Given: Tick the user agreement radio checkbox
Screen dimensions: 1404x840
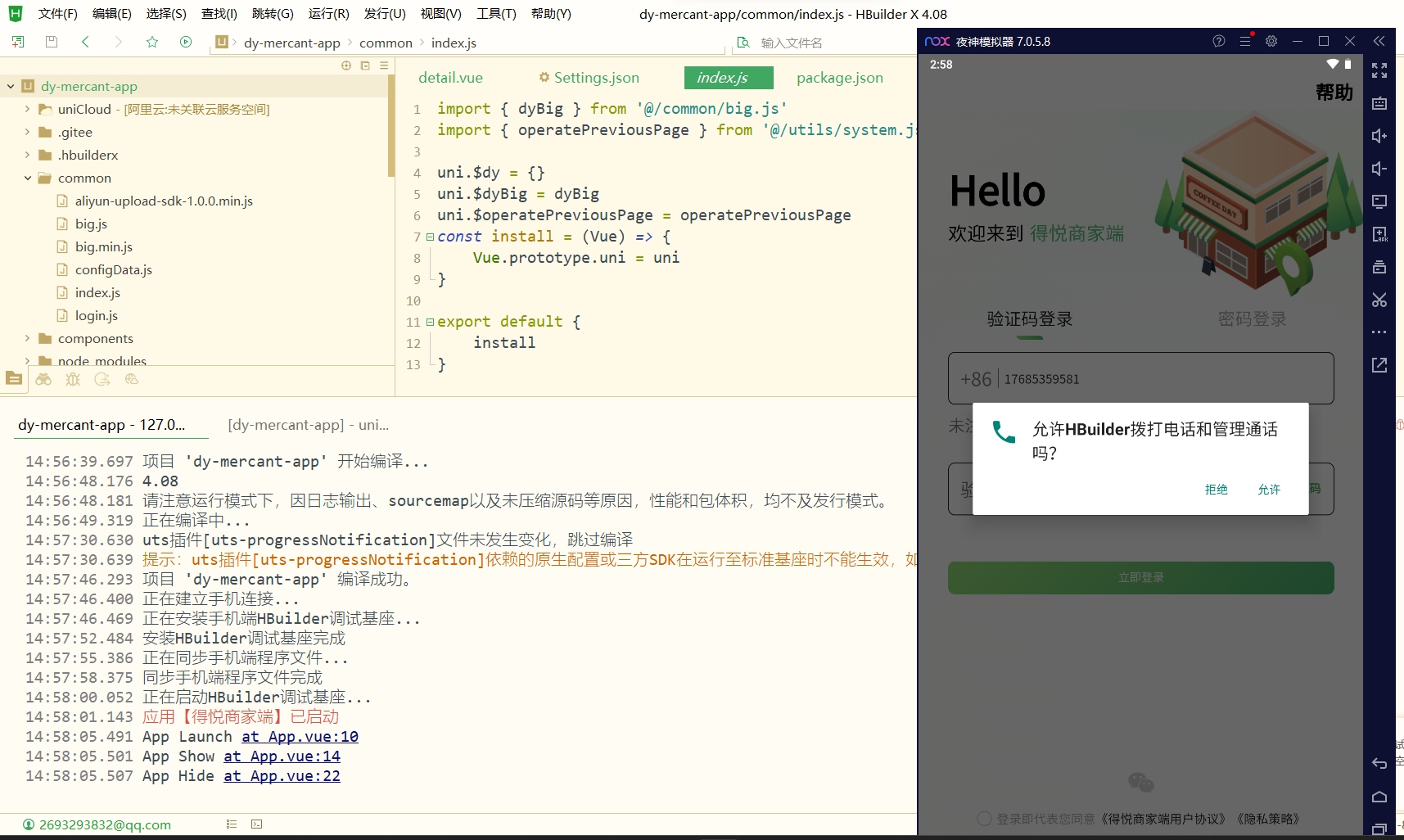Looking at the screenshot, I should pos(984,819).
